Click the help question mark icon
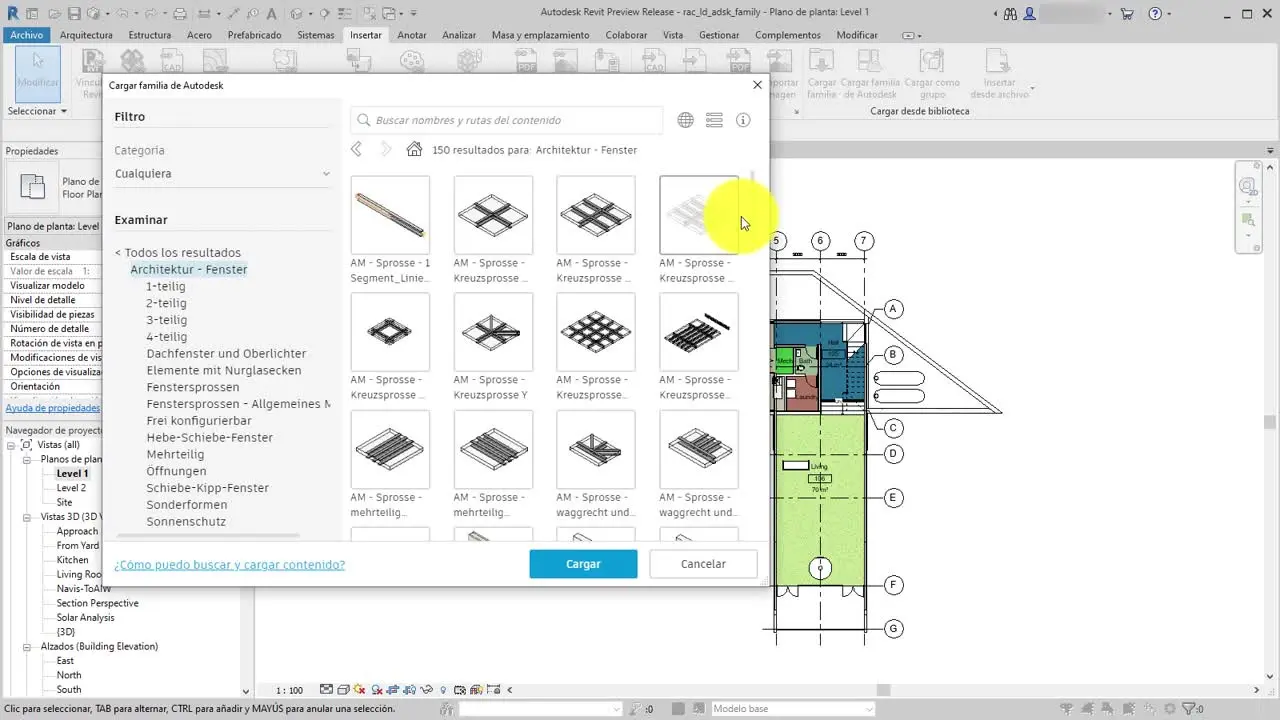The height and width of the screenshot is (720, 1280). point(1155,14)
